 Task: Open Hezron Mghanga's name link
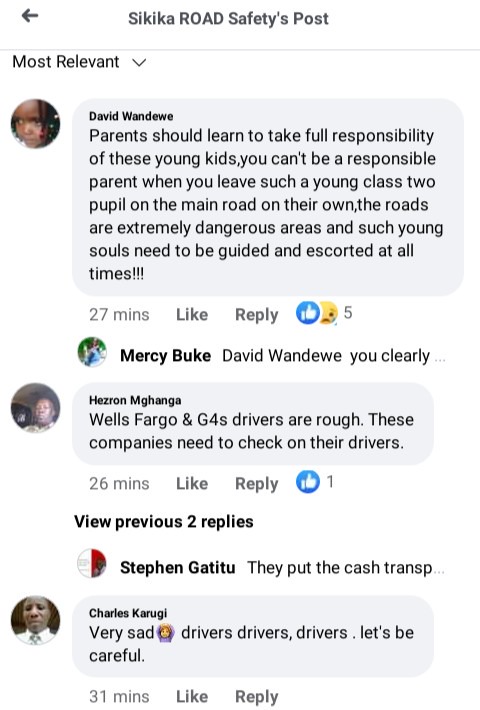click(135, 400)
